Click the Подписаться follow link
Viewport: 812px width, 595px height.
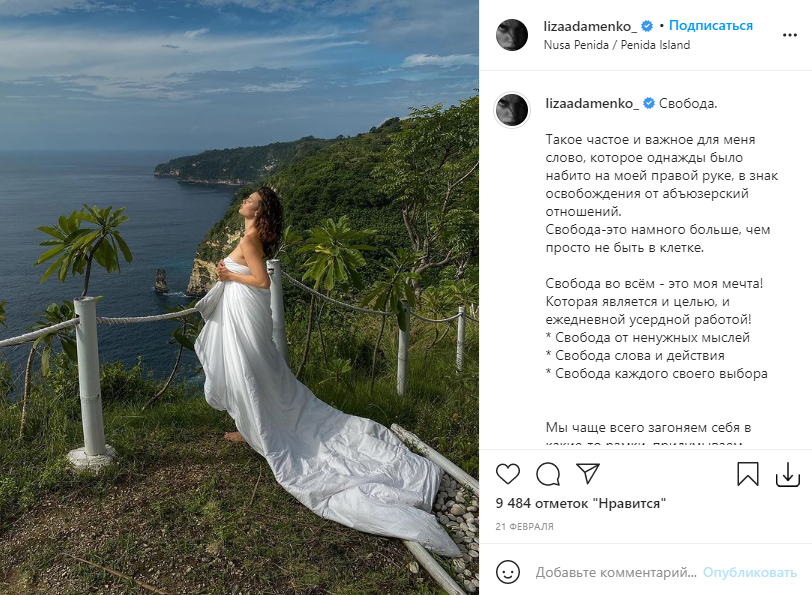click(711, 25)
